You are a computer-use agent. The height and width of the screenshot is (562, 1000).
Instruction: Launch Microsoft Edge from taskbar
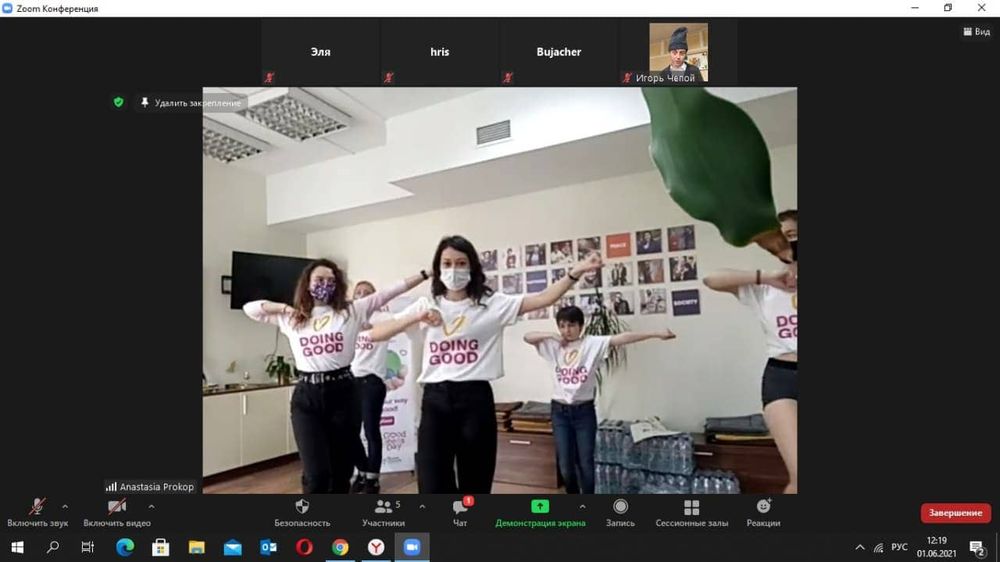point(125,547)
